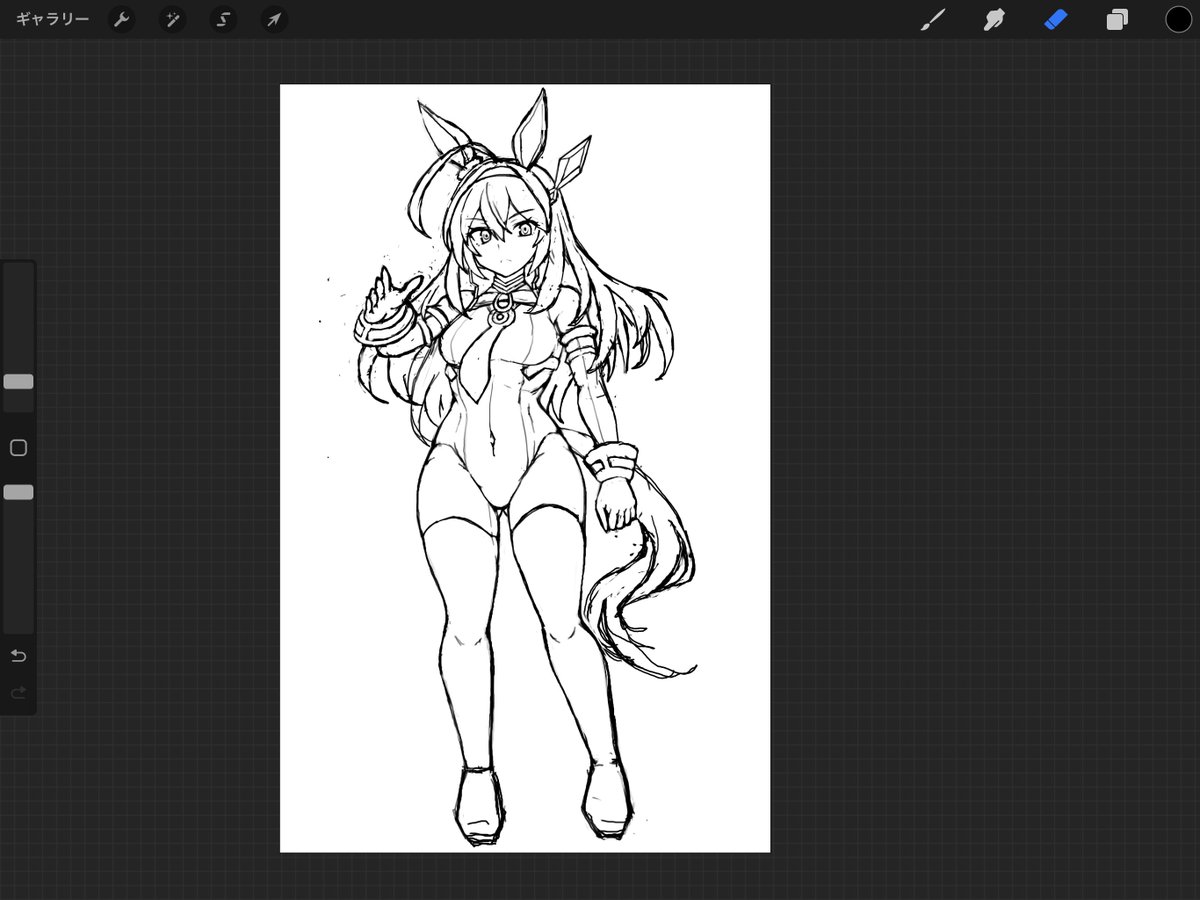Viewport: 1200px width, 900px height.
Task: Select the Transform arrow tool
Action: pyautogui.click(x=273, y=19)
